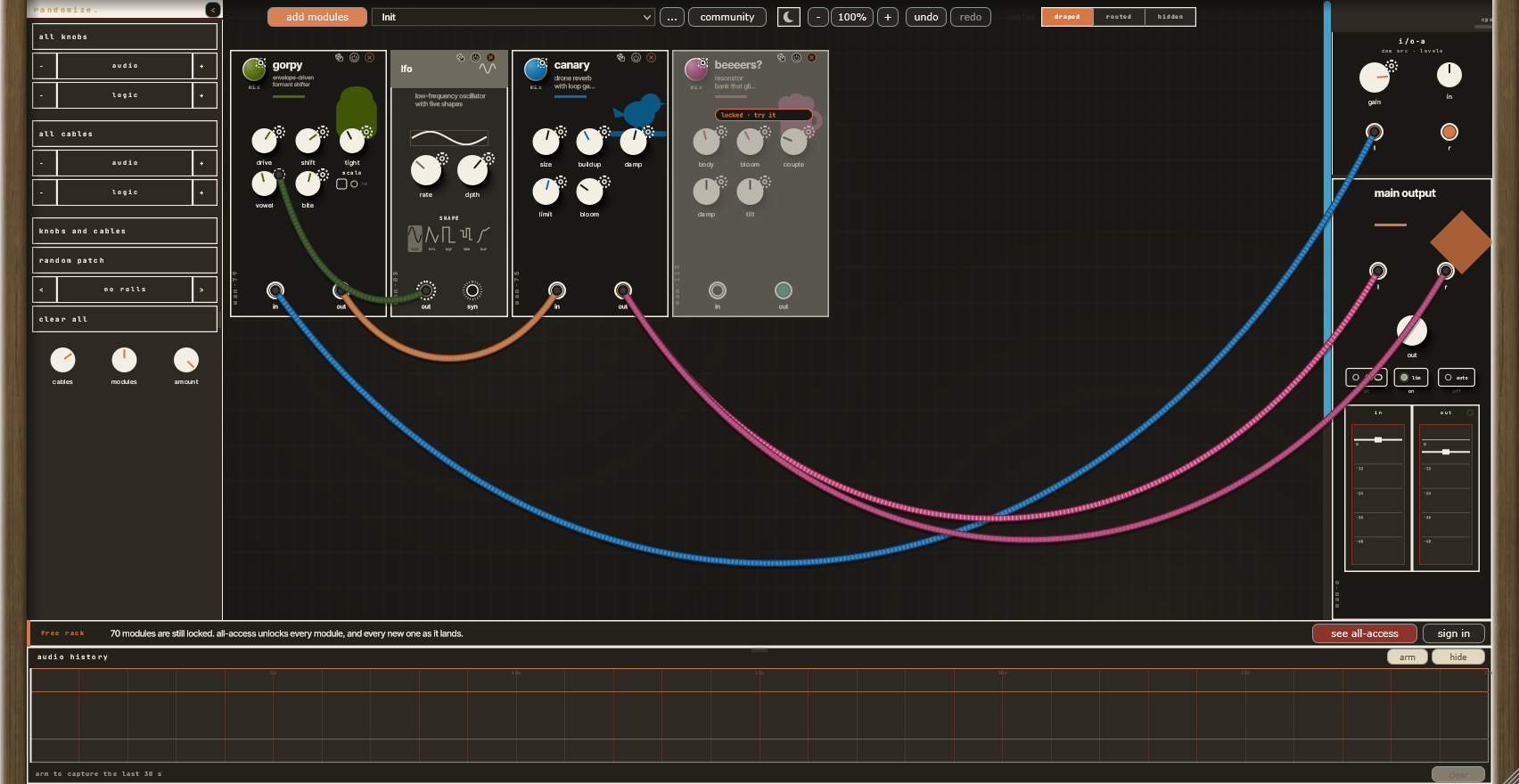The height and width of the screenshot is (784, 1519).
Task: Switch cable style to routed
Action: click(1119, 17)
